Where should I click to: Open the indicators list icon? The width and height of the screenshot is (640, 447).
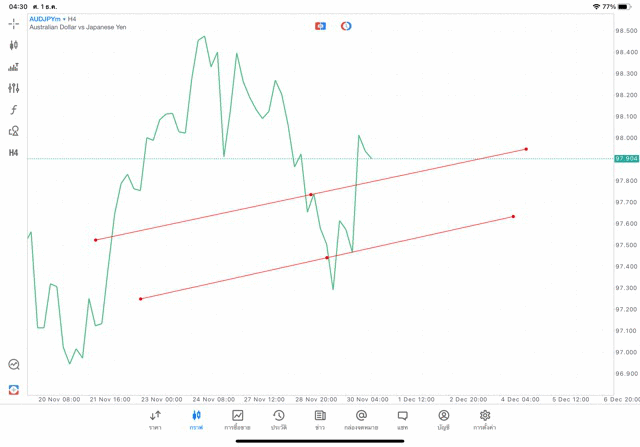tap(14, 67)
